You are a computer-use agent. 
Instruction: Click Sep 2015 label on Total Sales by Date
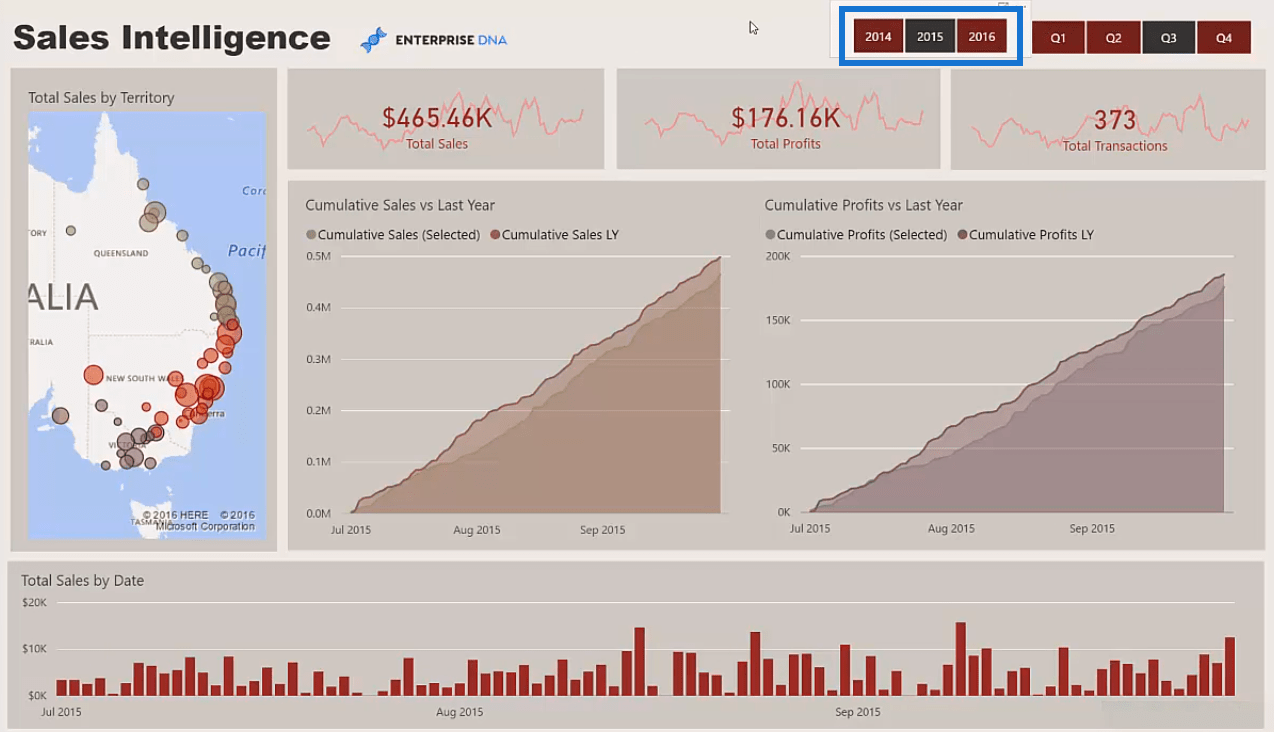(858, 712)
